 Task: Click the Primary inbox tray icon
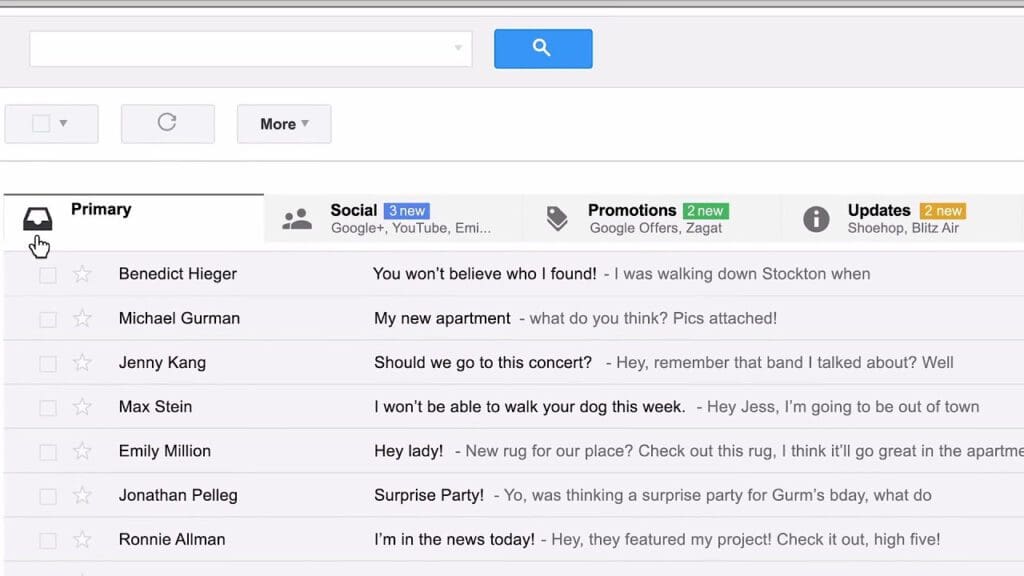pyautogui.click(x=39, y=215)
